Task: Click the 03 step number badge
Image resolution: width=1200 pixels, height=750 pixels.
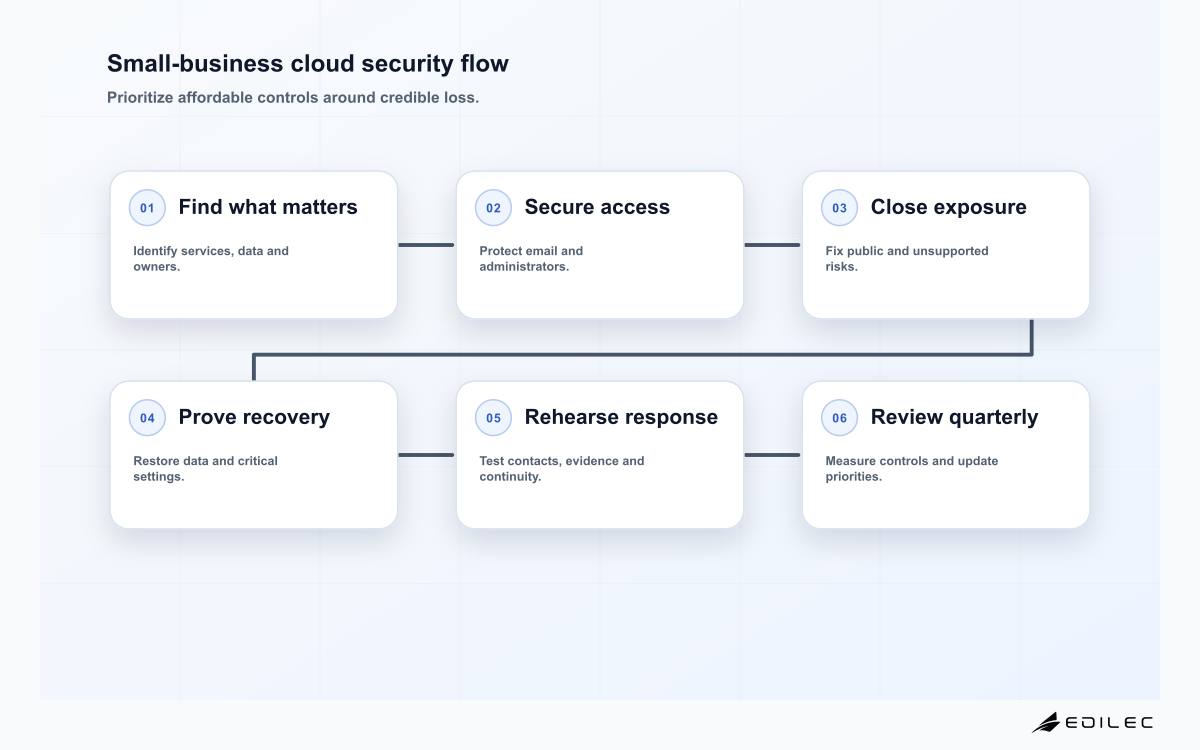Action: pyautogui.click(x=839, y=208)
